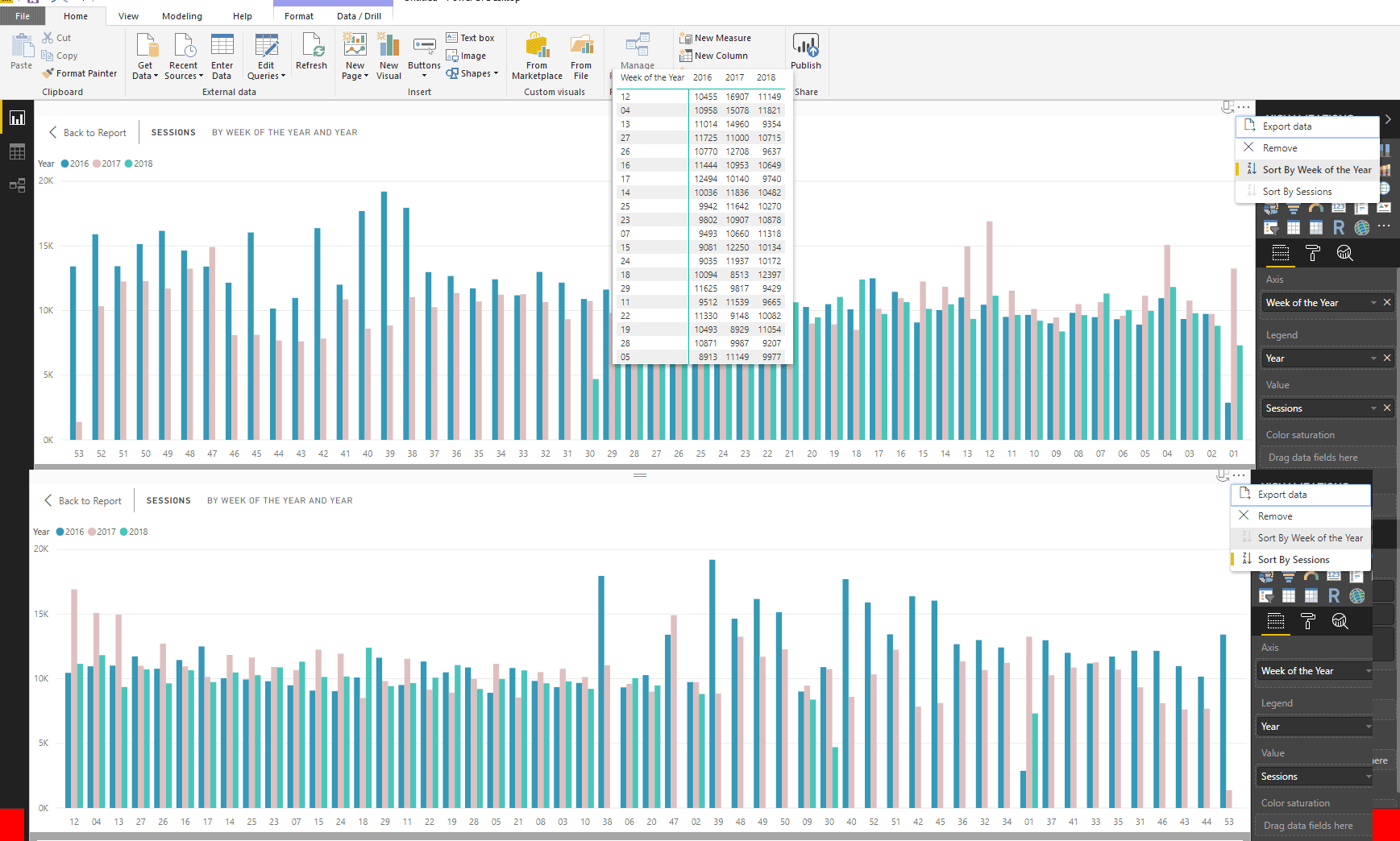This screenshot has width=1400, height=841.
Task: Collapse the Visualizations pane with the chevron
Action: (1388, 119)
